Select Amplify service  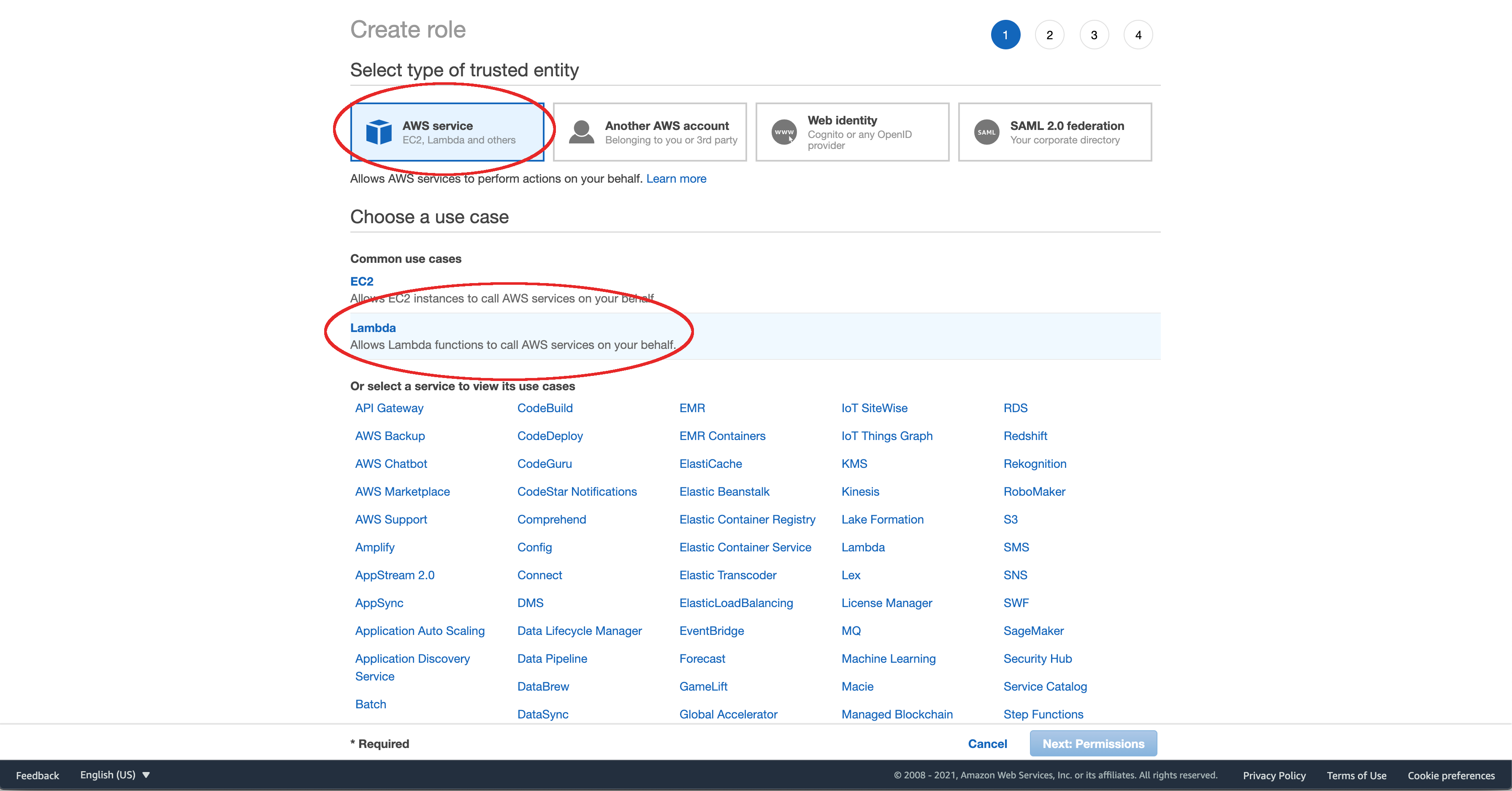374,548
